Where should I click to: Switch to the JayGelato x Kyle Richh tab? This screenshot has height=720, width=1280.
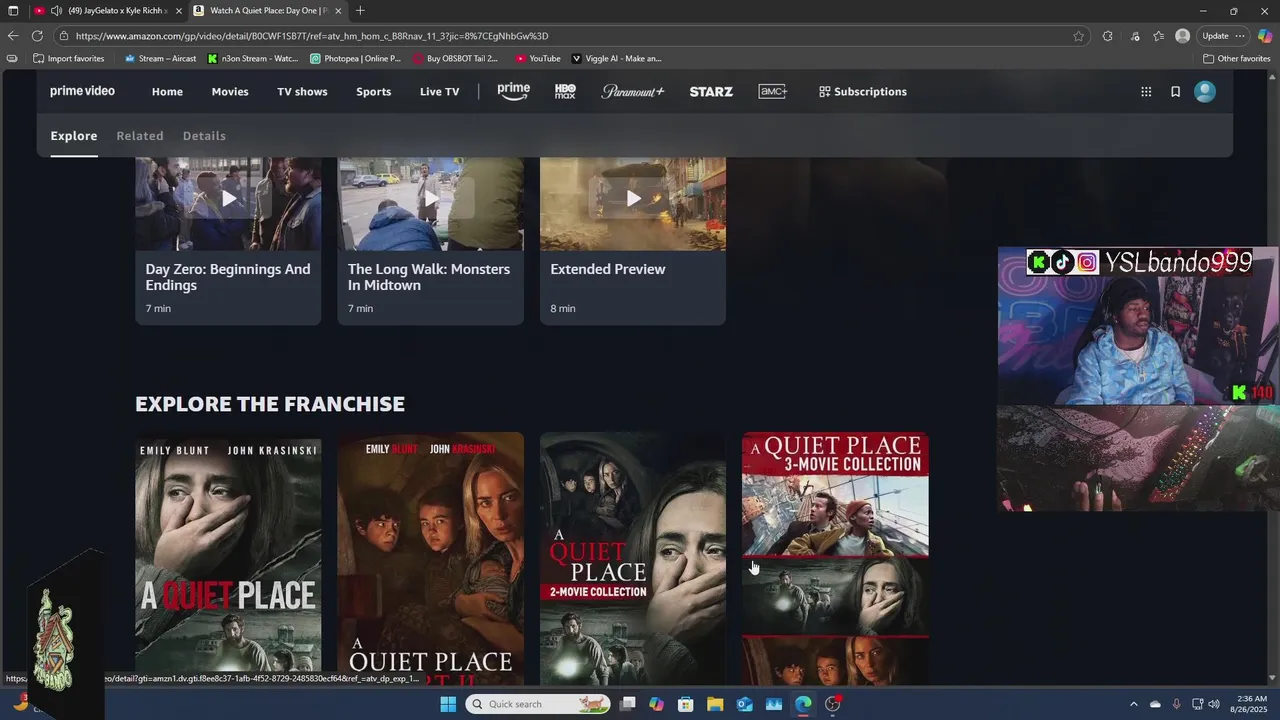pos(107,11)
